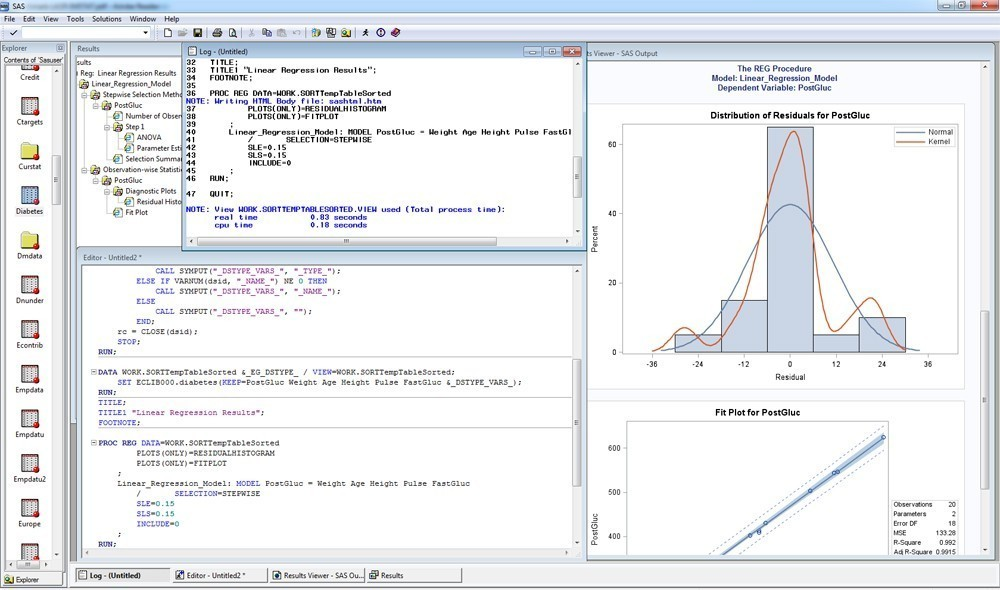Viewport: 1000px width, 590px height.
Task: Click inside the command bar input field
Action: (82, 33)
